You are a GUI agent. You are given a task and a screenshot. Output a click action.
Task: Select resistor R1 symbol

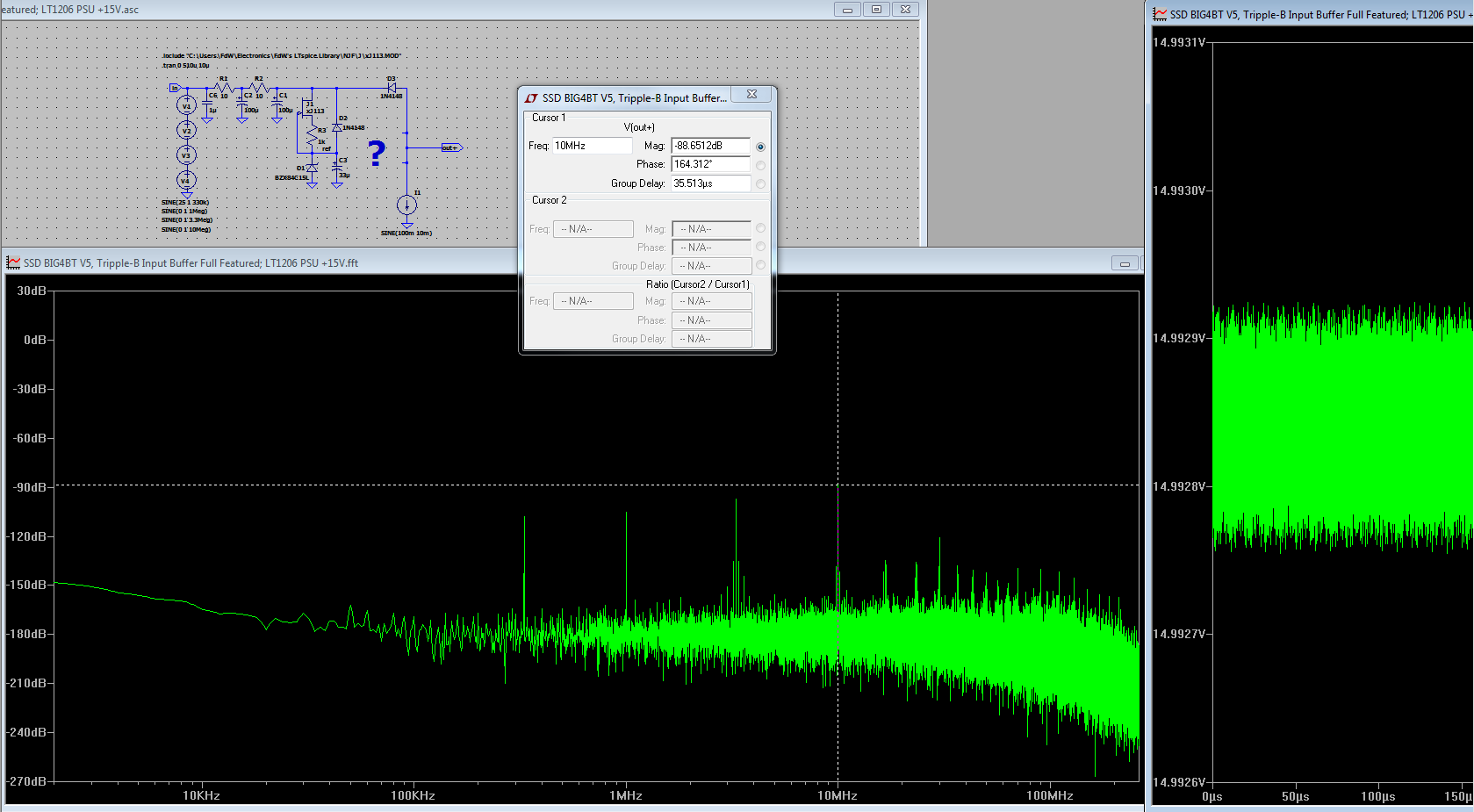[225, 88]
